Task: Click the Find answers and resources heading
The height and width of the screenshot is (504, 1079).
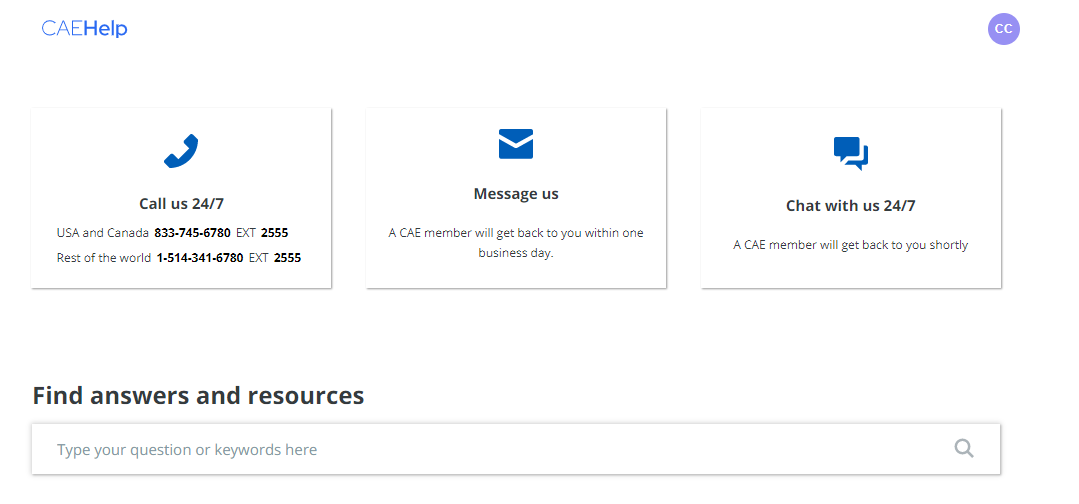Action: 198,396
